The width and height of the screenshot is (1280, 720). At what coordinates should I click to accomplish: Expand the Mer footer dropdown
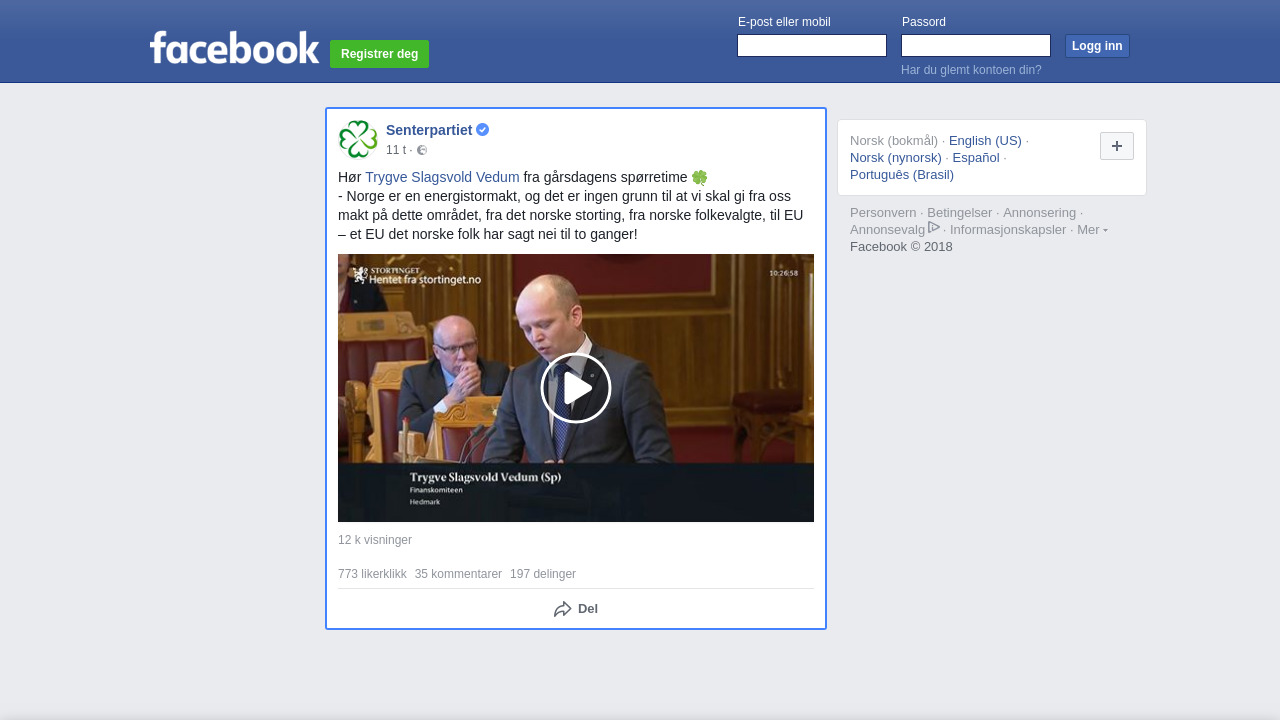click(1092, 229)
